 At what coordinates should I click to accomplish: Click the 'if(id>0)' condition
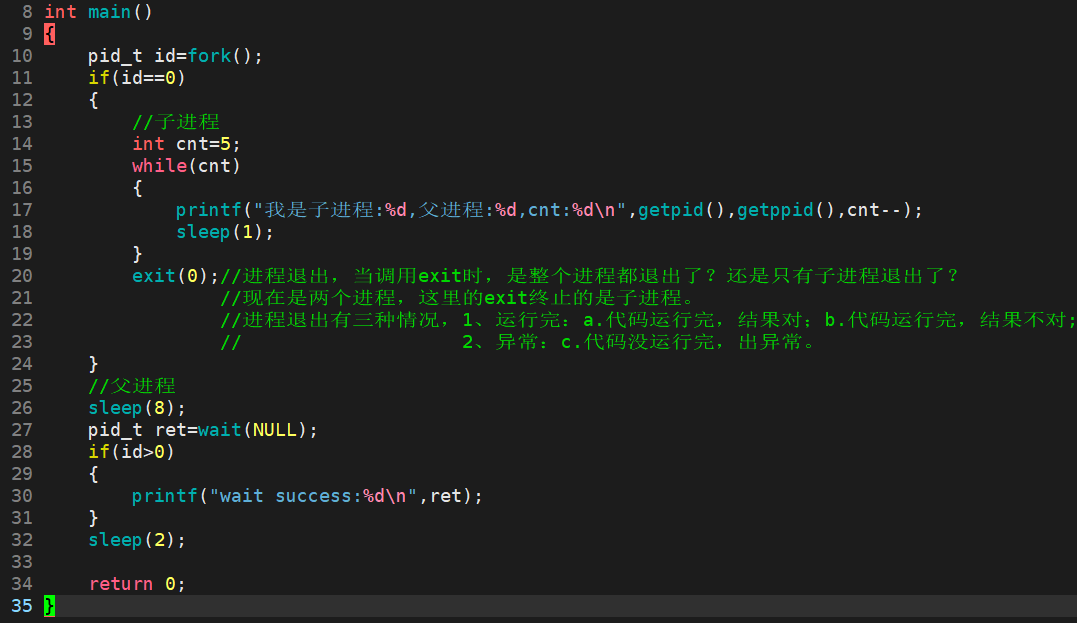tap(131, 452)
